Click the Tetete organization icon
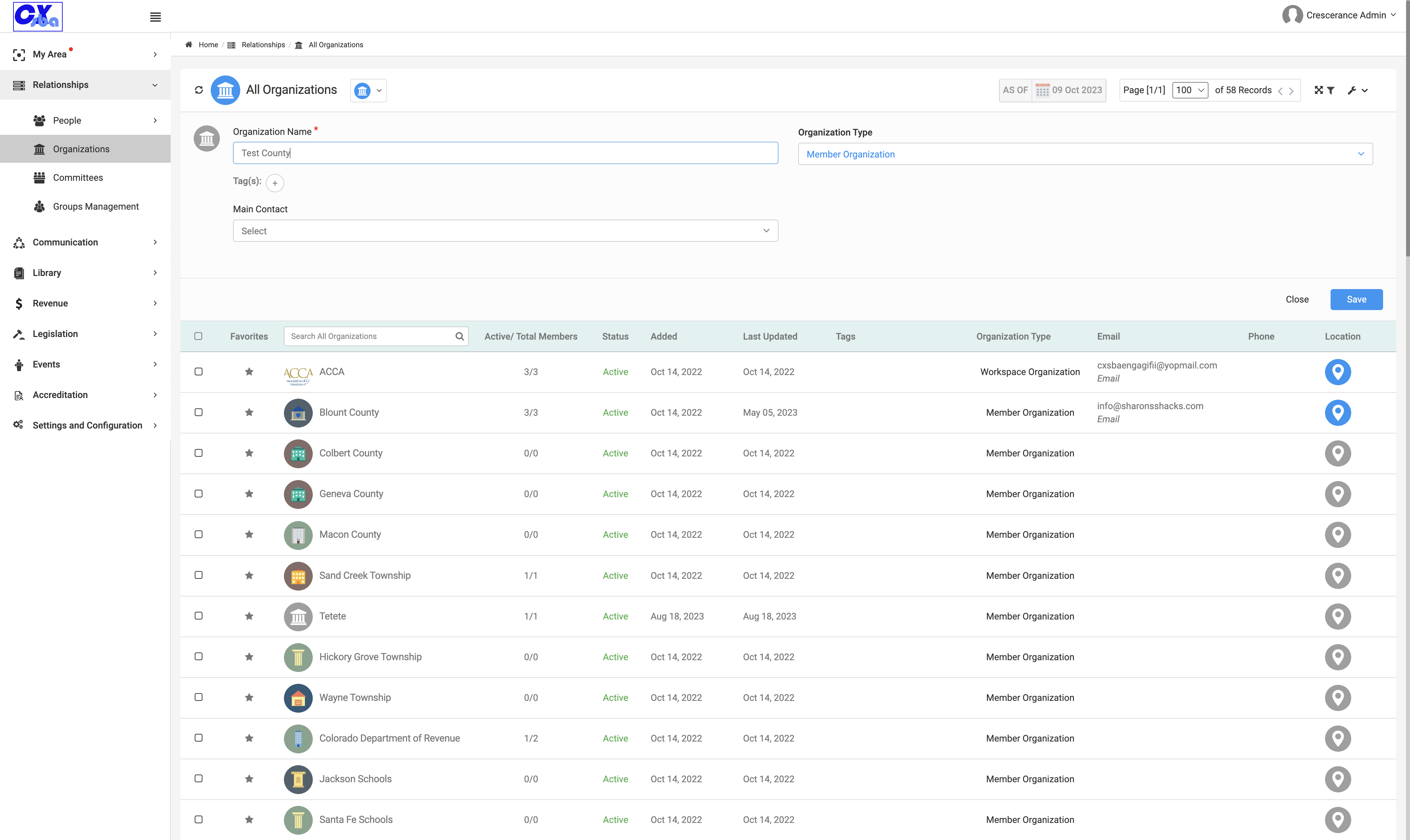1410x840 pixels. (x=298, y=617)
